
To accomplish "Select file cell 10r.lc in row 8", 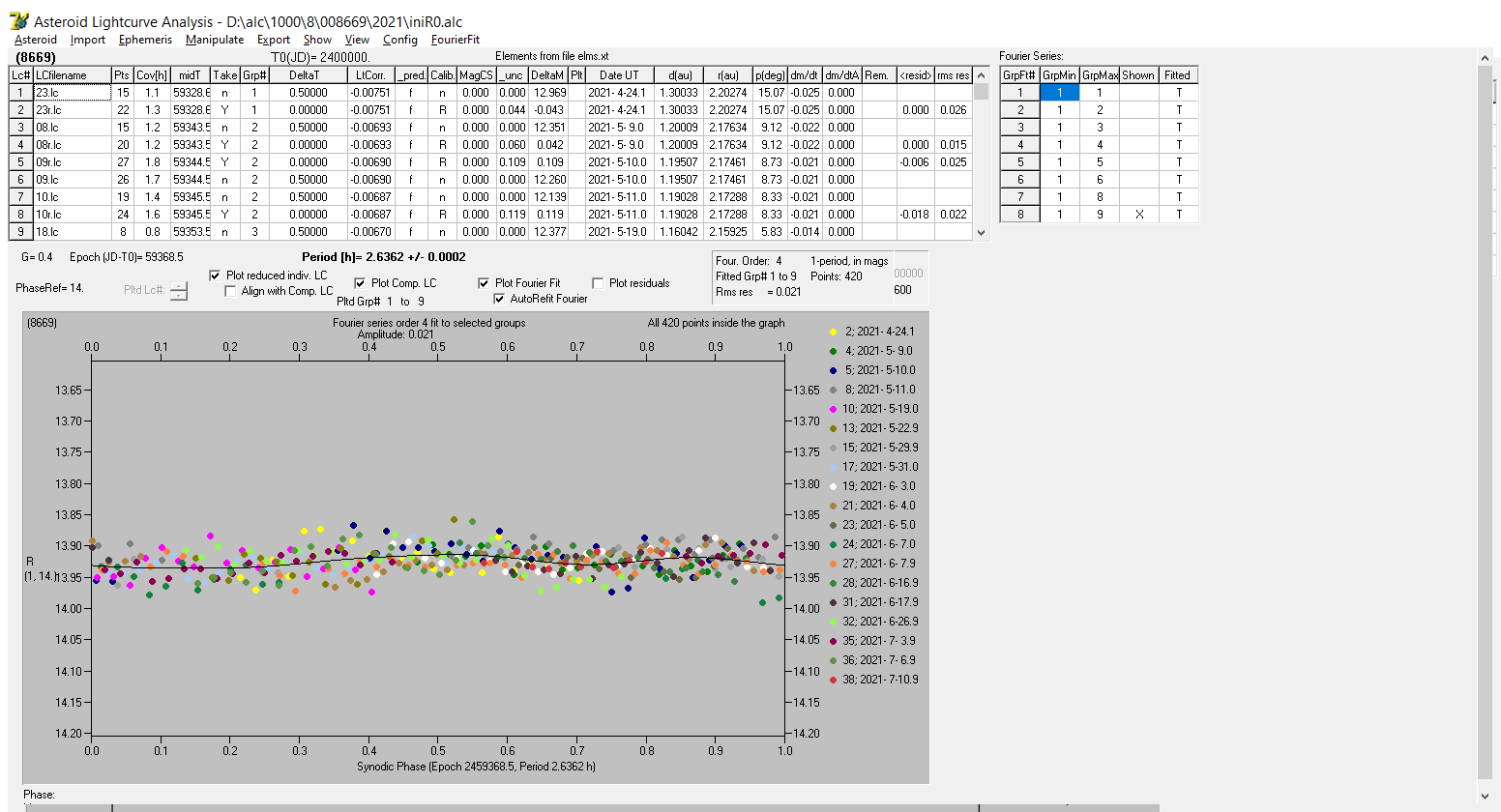I will (72, 215).
